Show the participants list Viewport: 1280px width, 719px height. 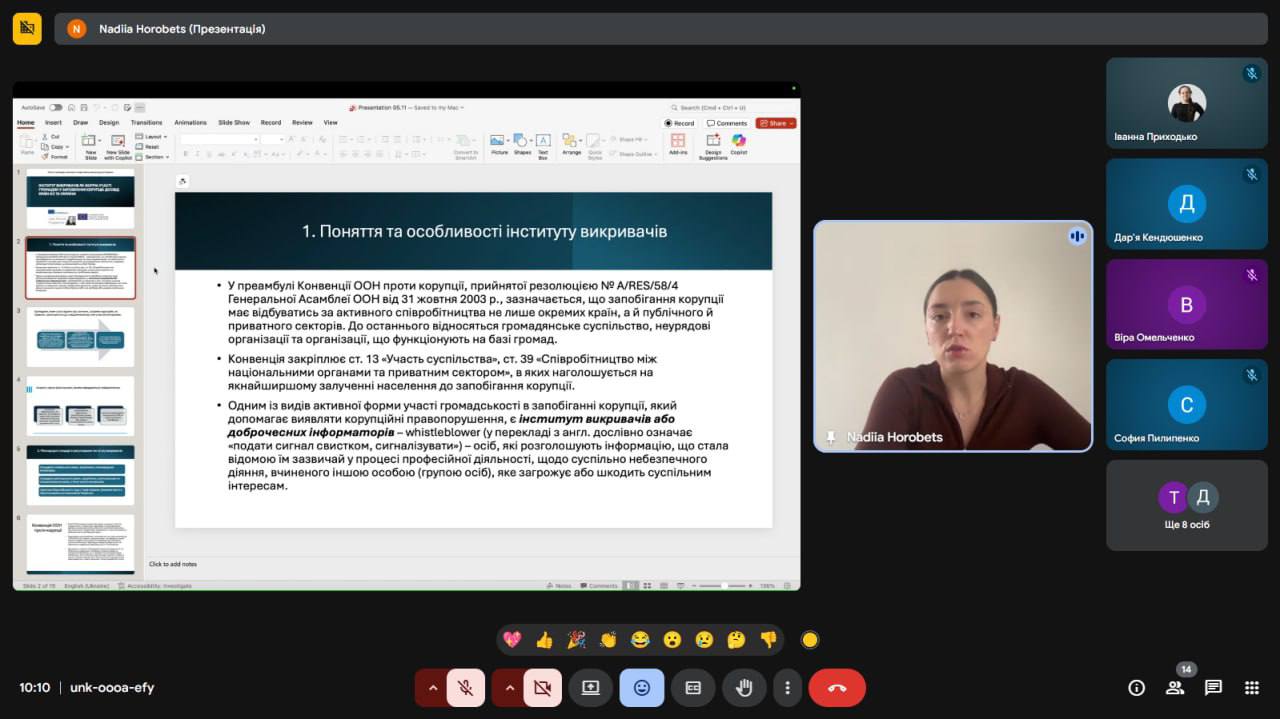pos(1175,688)
